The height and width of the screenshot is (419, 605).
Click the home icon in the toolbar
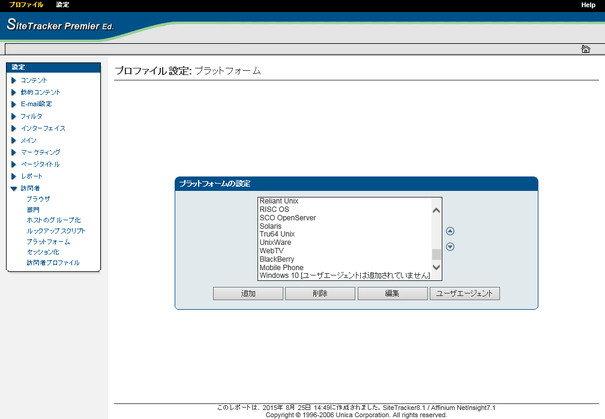click(585, 49)
